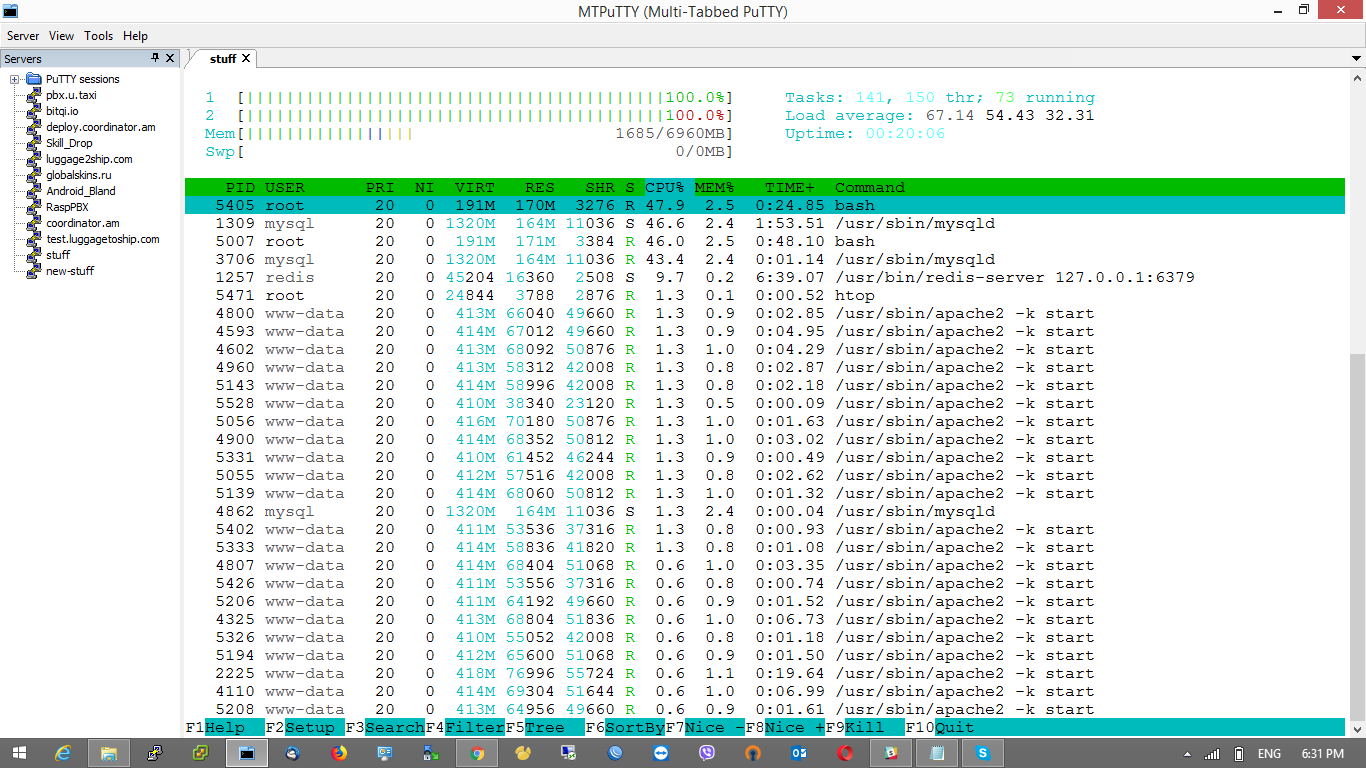
Task: Click the luggage2ship.com session icon
Action: click(x=35, y=159)
